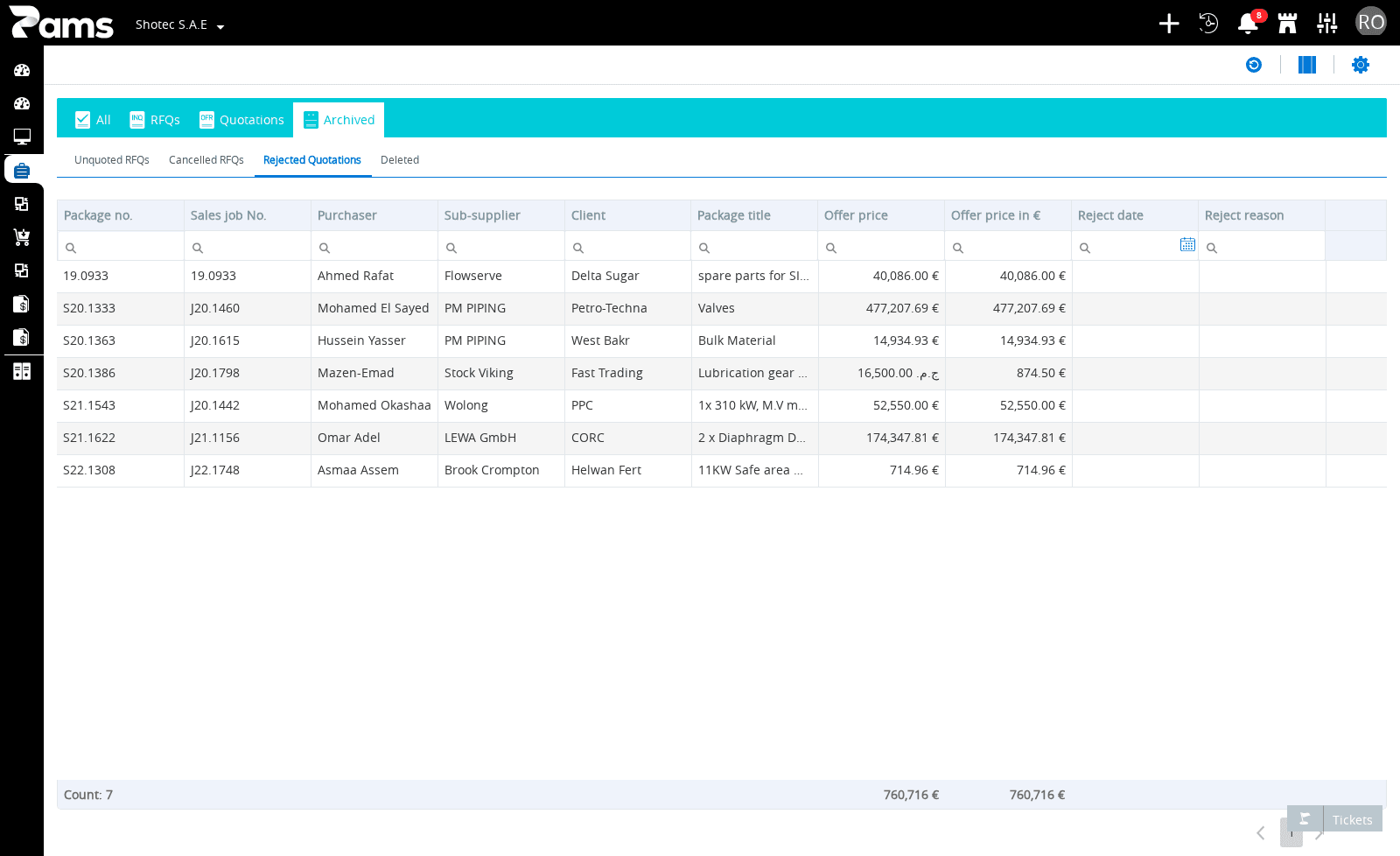The width and height of the screenshot is (1400, 856).
Task: Sort by Sub-supplier column header
Action: click(501, 215)
